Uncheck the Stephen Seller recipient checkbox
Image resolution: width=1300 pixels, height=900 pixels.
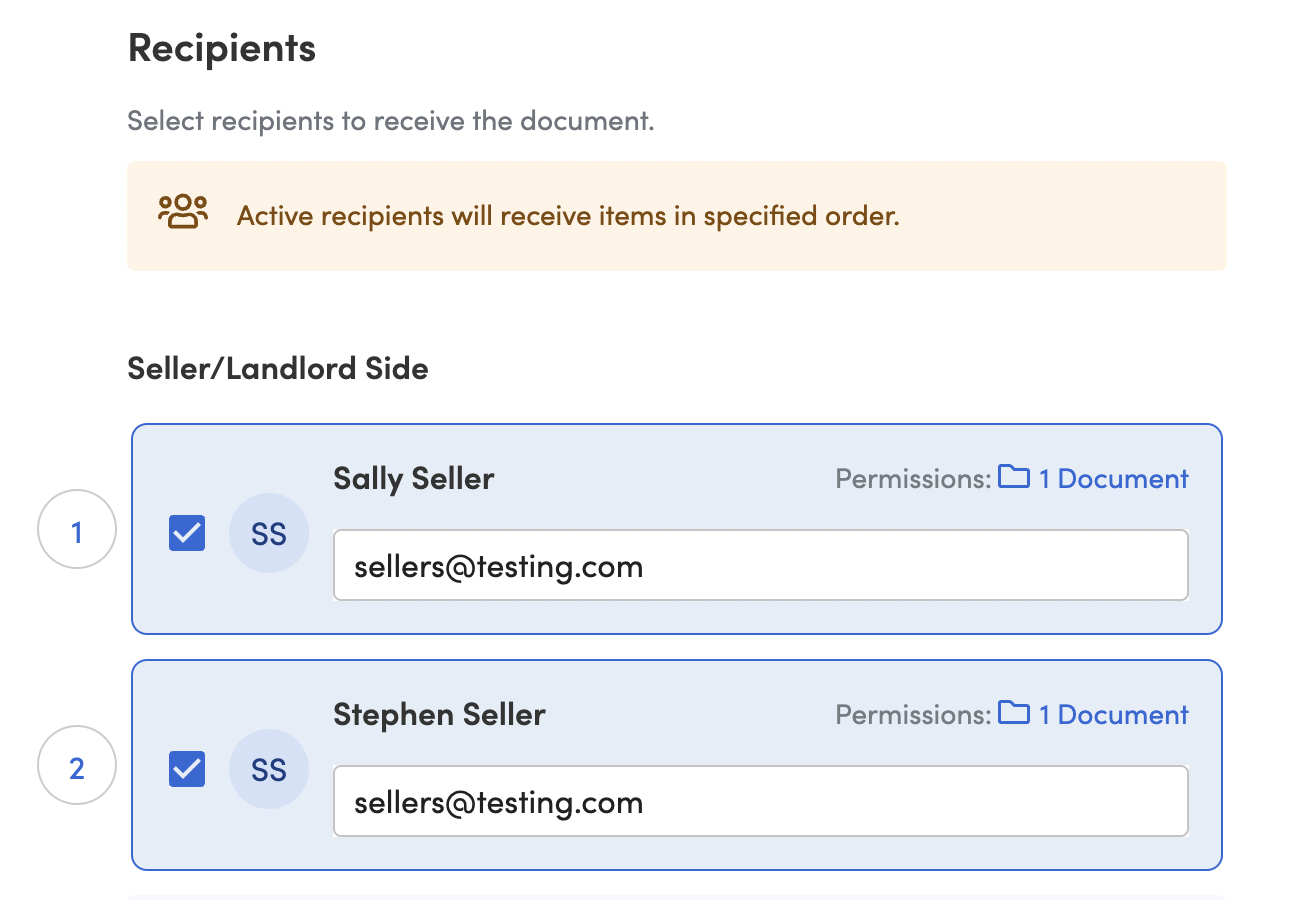coord(187,769)
